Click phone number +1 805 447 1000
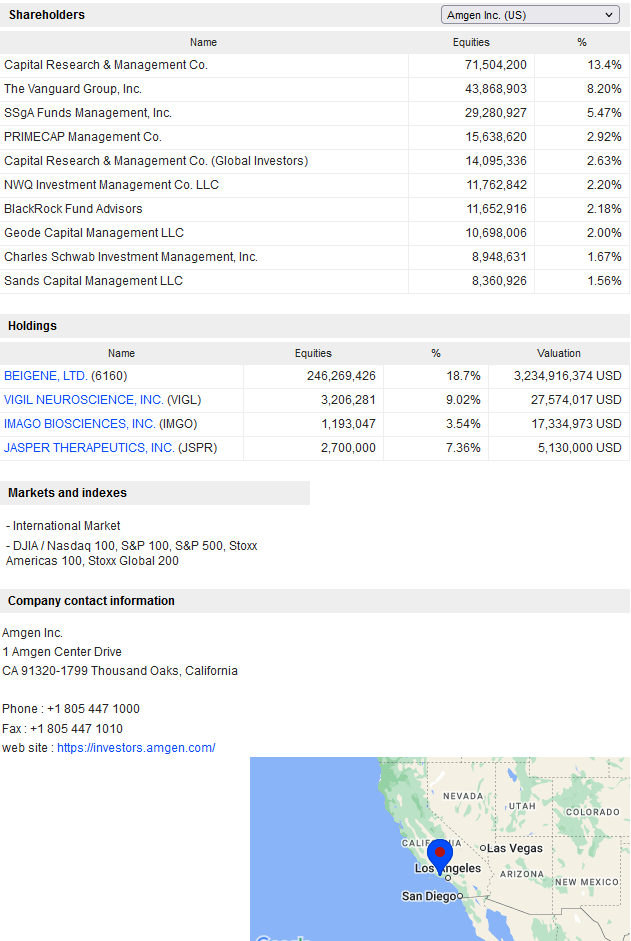This screenshot has width=631, height=941. 93,709
